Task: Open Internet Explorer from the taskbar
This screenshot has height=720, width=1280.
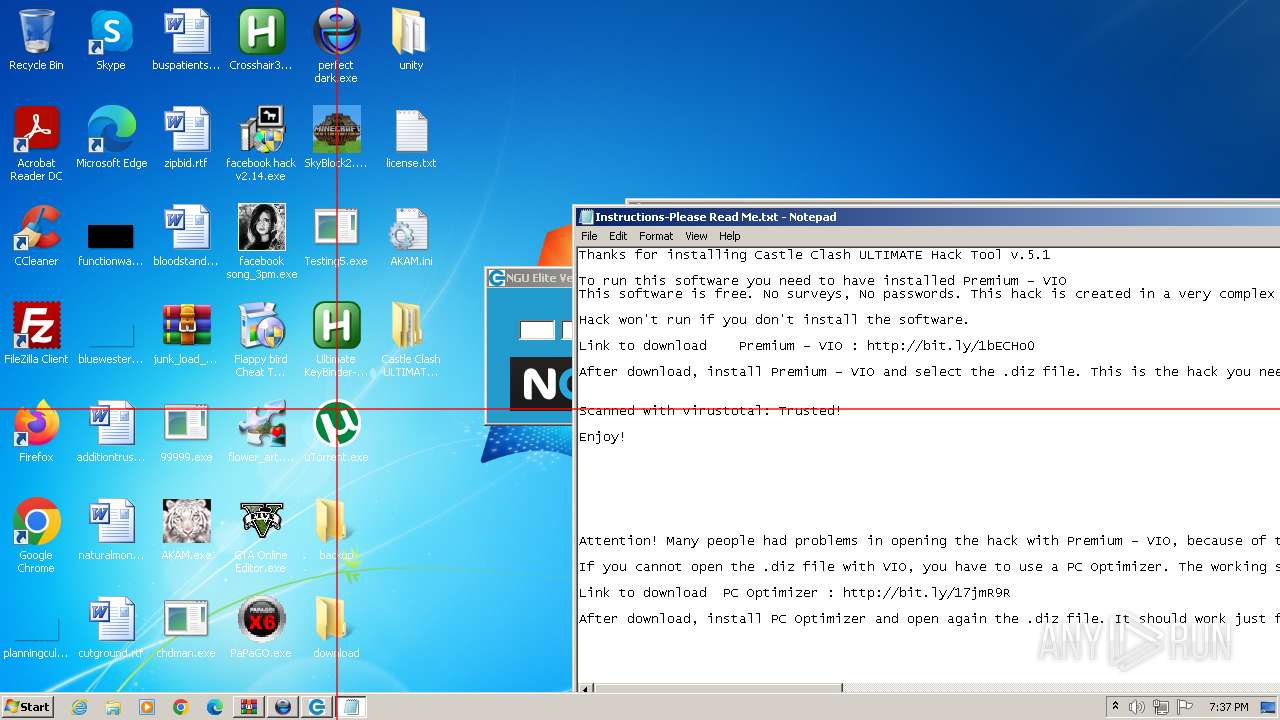Action: [79, 707]
